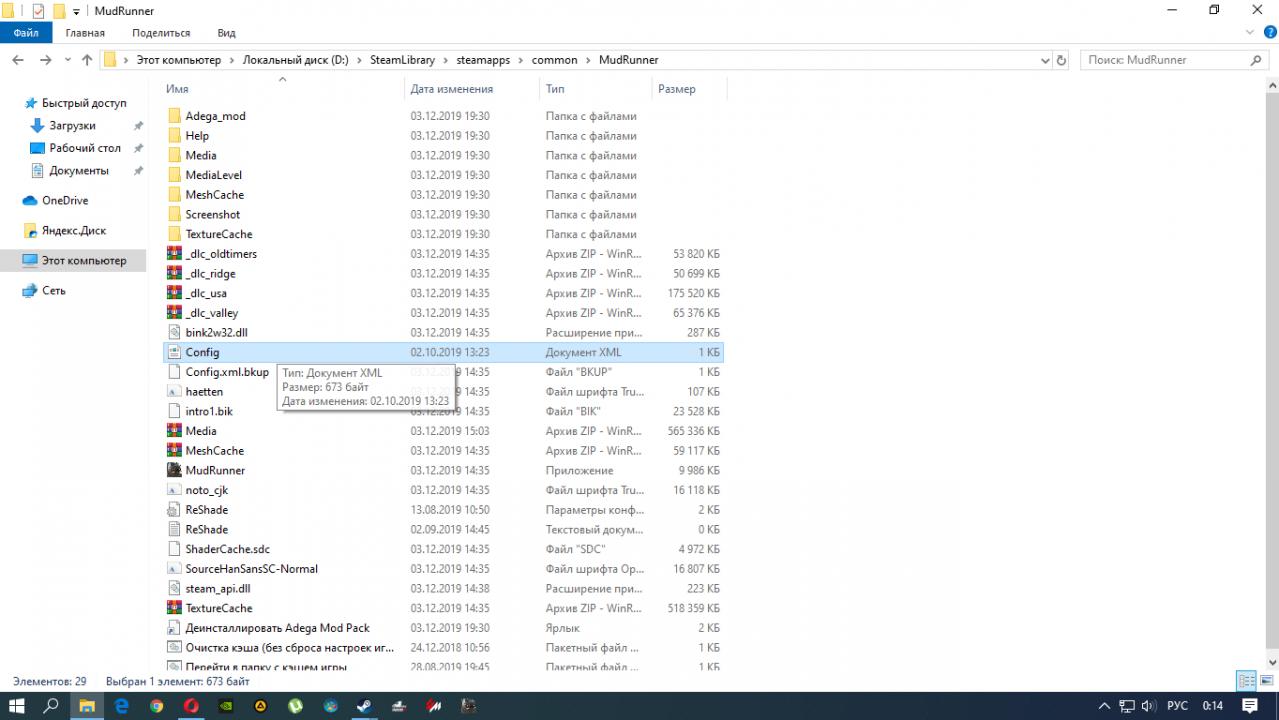This screenshot has height=720, width=1279.
Task: Click steamapps in the breadcrumb path
Action: [x=483, y=60]
